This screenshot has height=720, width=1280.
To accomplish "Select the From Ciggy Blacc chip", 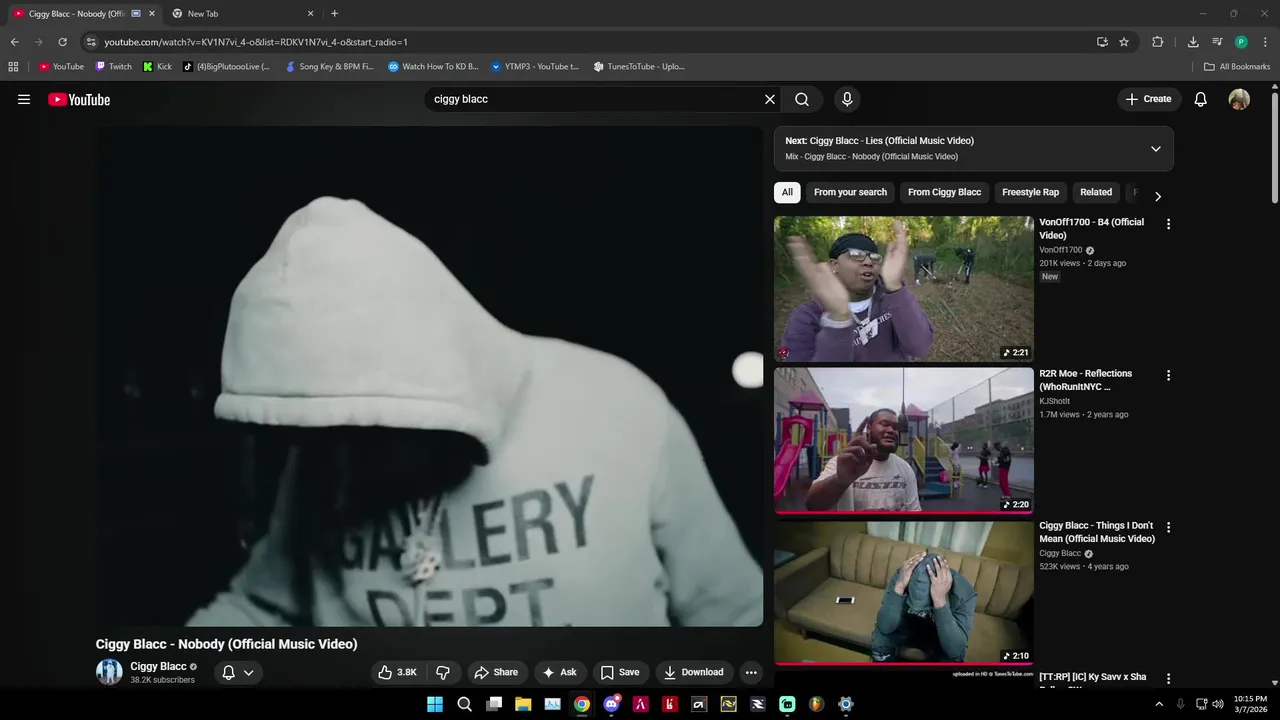I will pos(944,192).
